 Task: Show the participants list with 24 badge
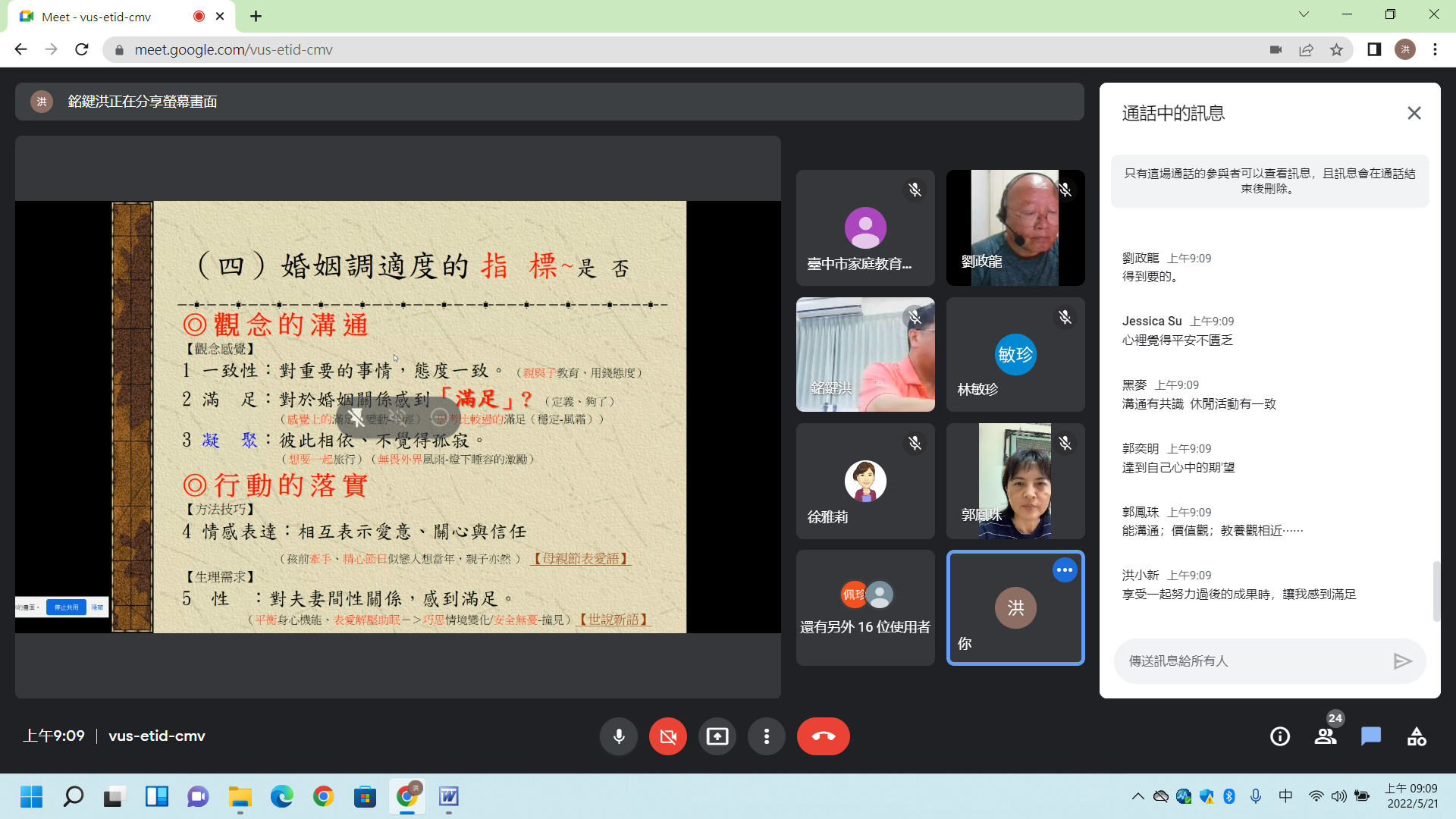[1326, 736]
